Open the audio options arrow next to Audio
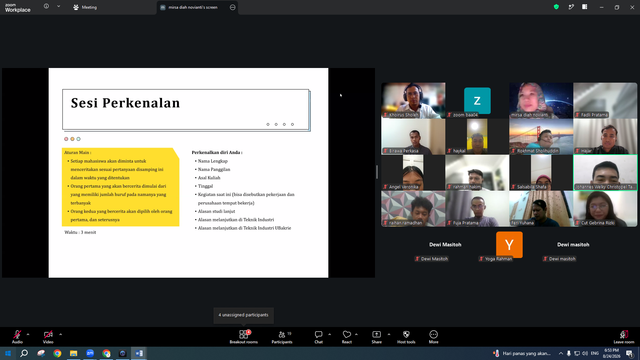The width and height of the screenshot is (640, 360). (28, 334)
